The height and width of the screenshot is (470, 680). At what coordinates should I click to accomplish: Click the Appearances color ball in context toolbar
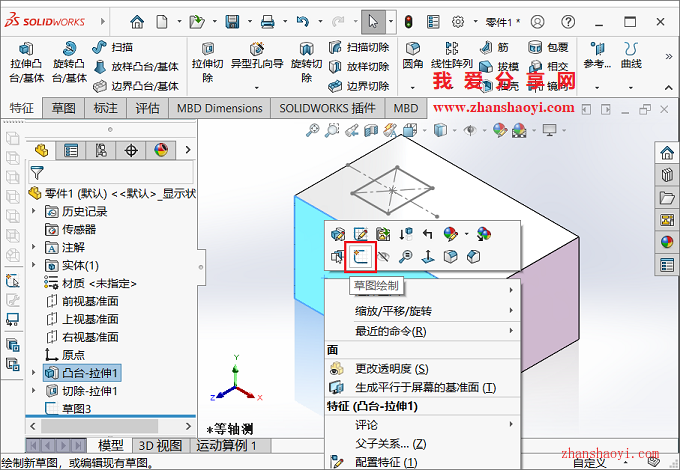click(x=451, y=234)
